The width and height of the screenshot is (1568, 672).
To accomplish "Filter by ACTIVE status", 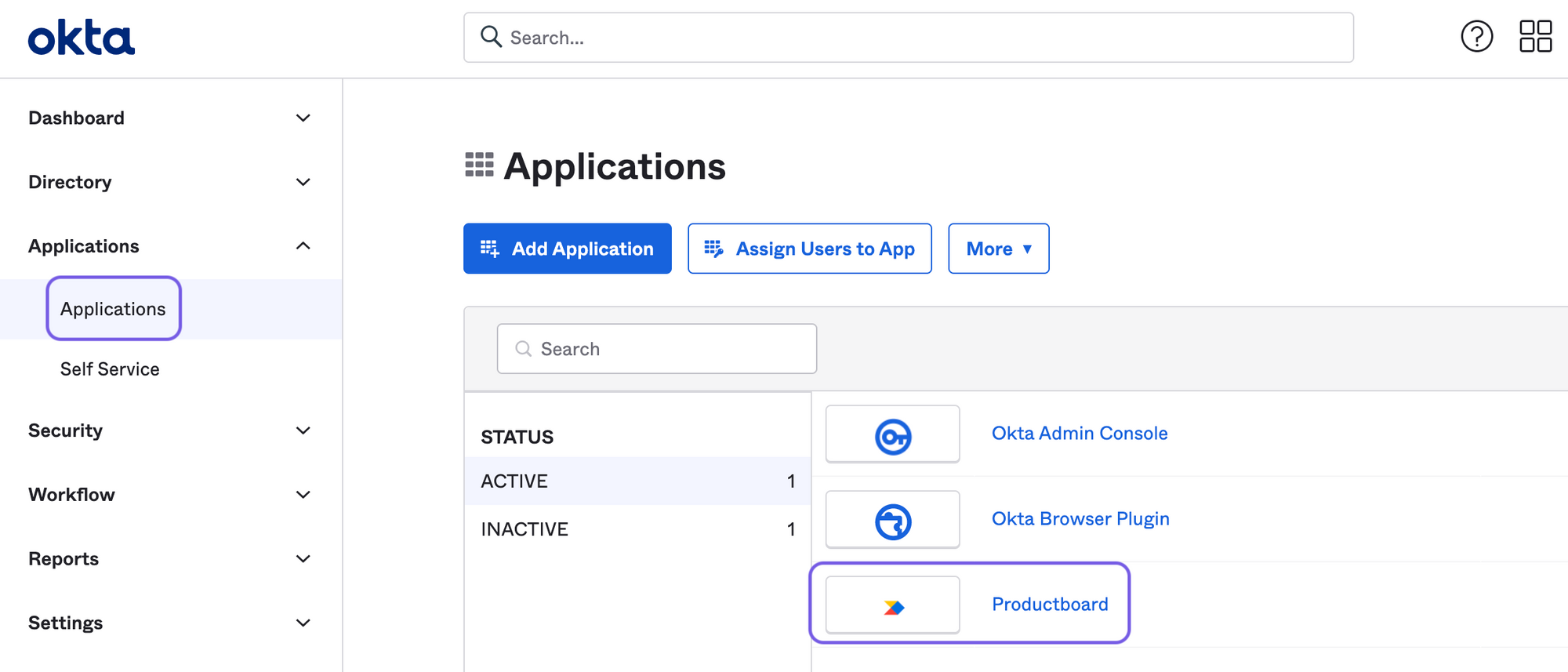I will (x=637, y=481).
